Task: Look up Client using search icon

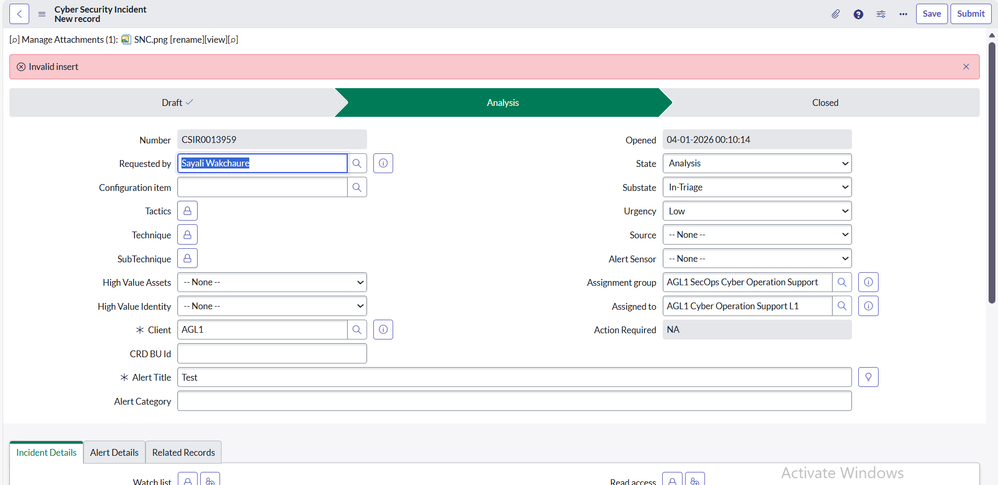Action: pyautogui.click(x=357, y=330)
